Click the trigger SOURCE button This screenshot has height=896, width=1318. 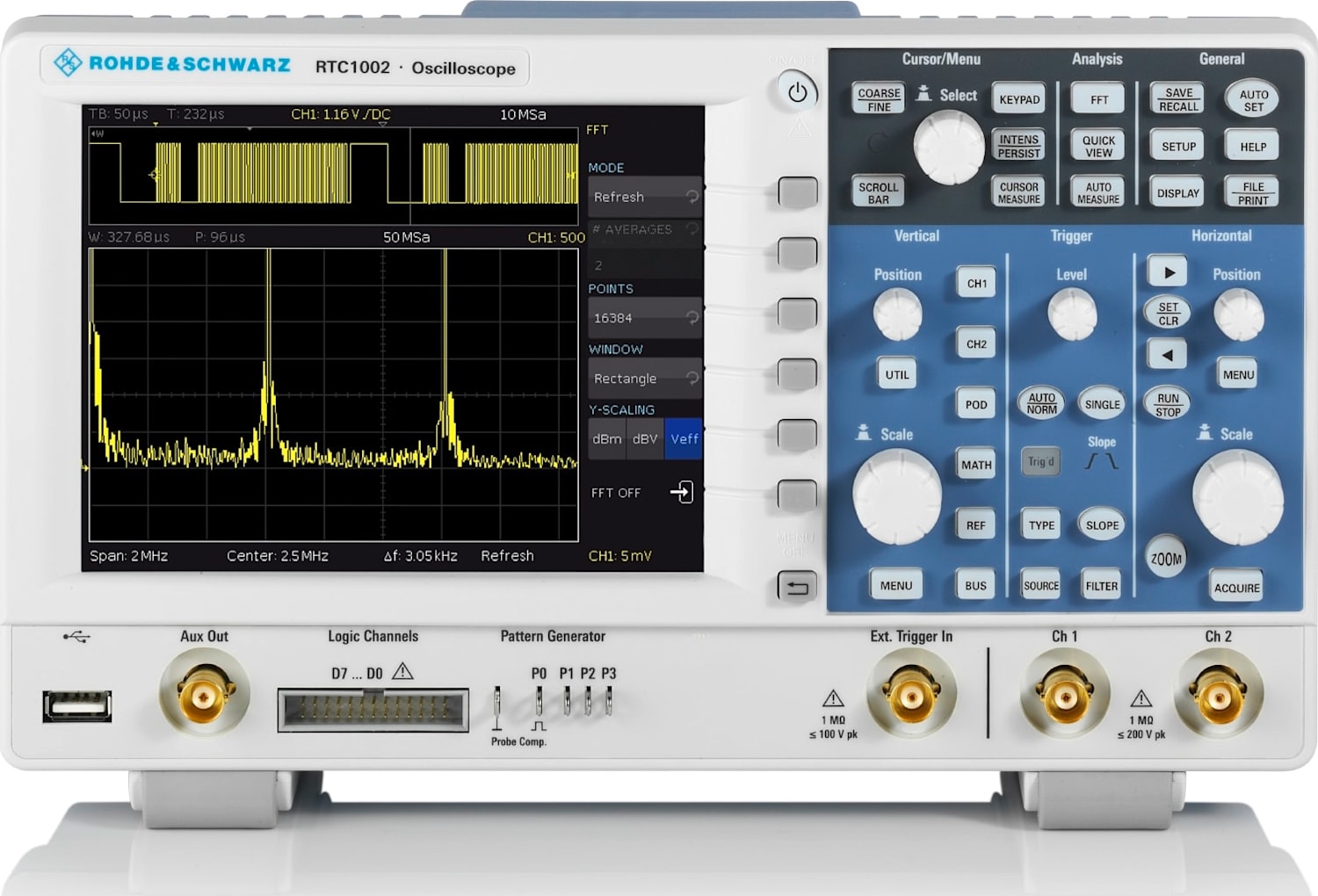point(1041,585)
